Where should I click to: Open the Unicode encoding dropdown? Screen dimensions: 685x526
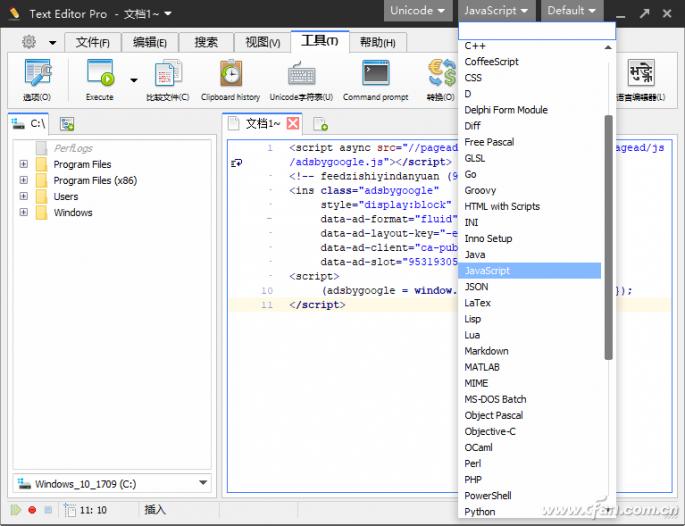pyautogui.click(x=418, y=11)
